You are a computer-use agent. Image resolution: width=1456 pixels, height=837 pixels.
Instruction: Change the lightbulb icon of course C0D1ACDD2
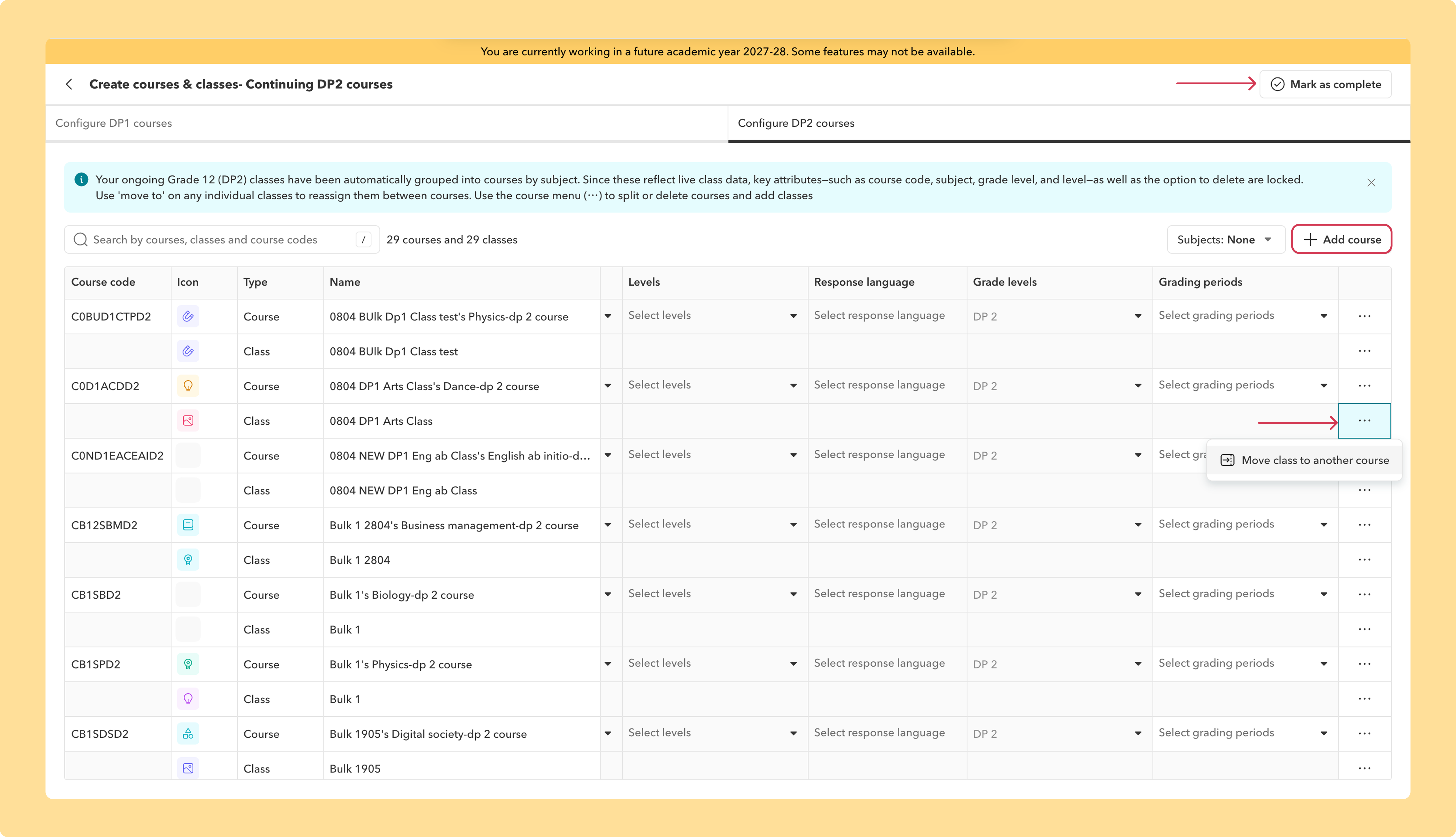tap(188, 386)
